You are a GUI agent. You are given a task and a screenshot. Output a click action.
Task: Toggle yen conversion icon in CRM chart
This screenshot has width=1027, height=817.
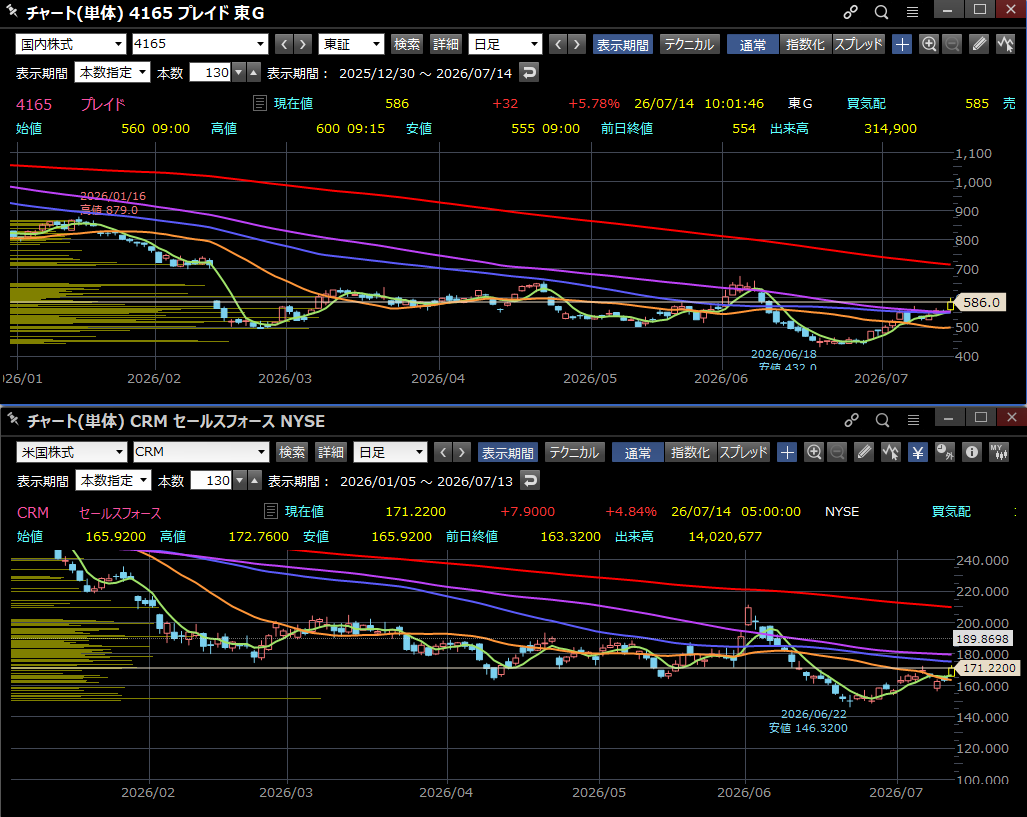[x=918, y=452]
